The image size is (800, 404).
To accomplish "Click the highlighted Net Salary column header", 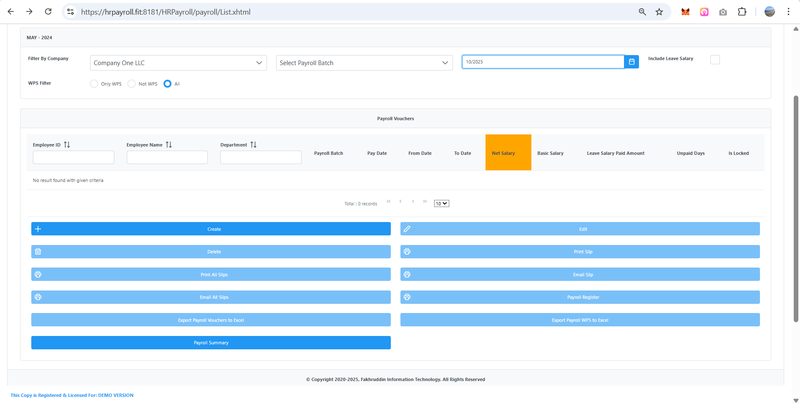I will pyautogui.click(x=508, y=152).
